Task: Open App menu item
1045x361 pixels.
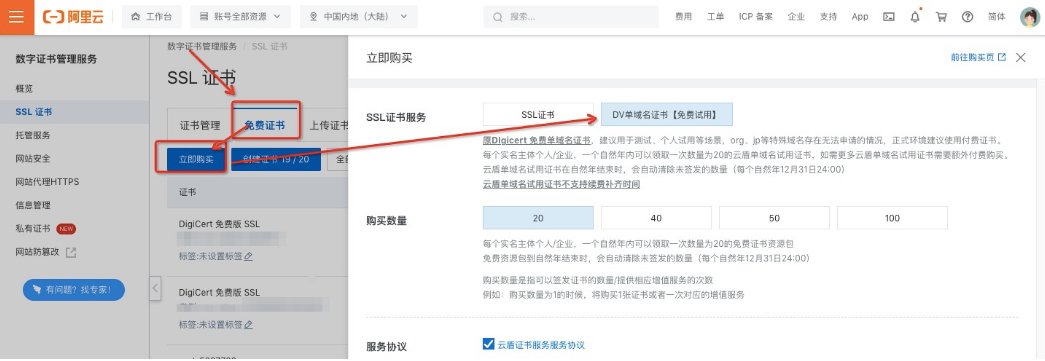Action: click(x=860, y=17)
